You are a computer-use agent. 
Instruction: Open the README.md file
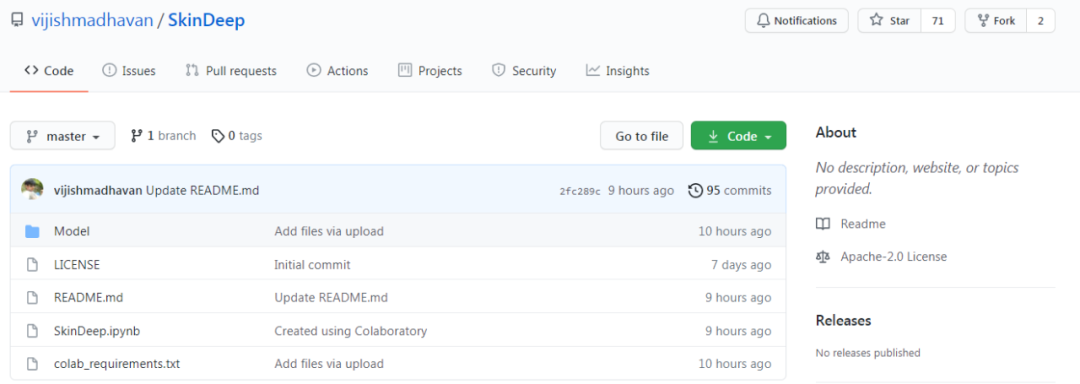(x=88, y=297)
